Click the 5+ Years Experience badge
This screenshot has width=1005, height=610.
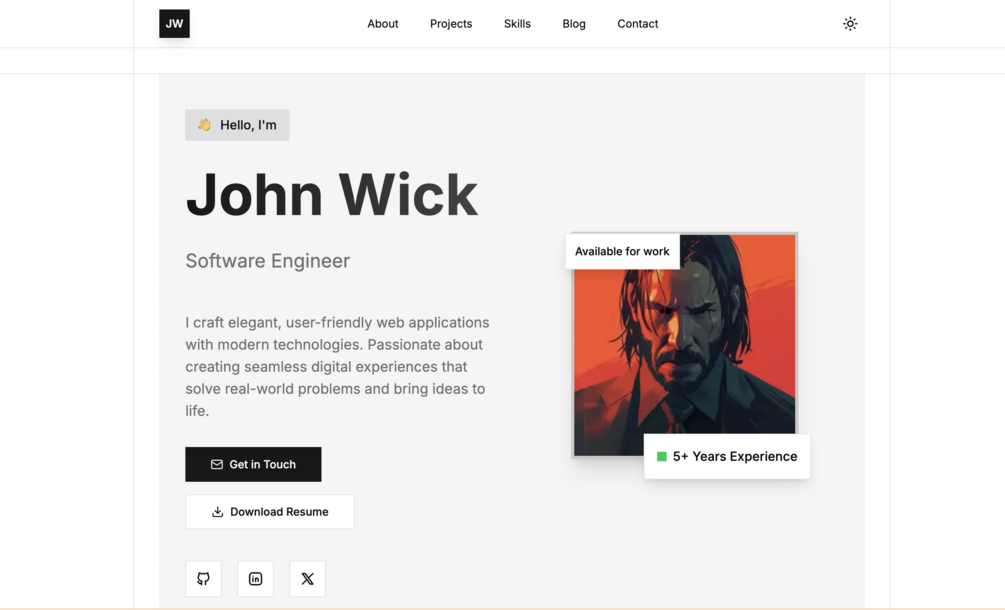pos(727,456)
